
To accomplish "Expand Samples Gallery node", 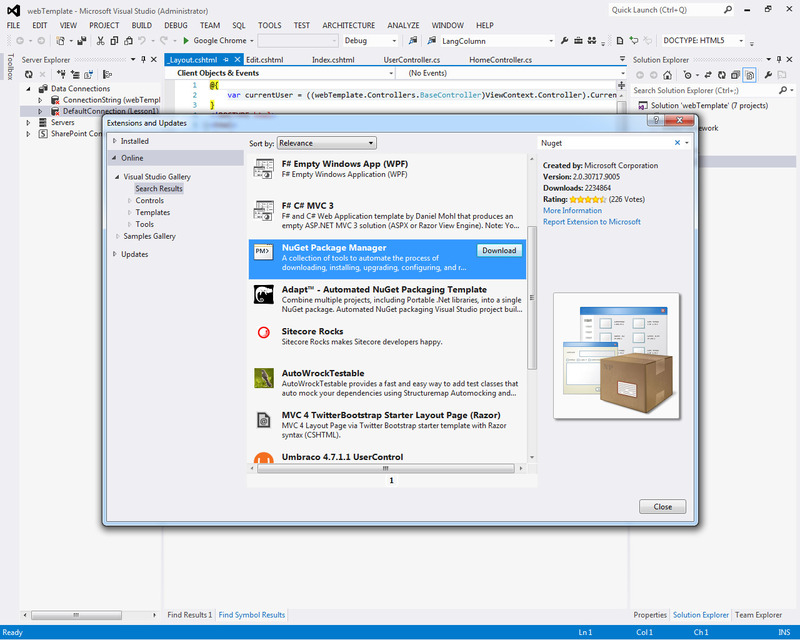I will [117, 236].
